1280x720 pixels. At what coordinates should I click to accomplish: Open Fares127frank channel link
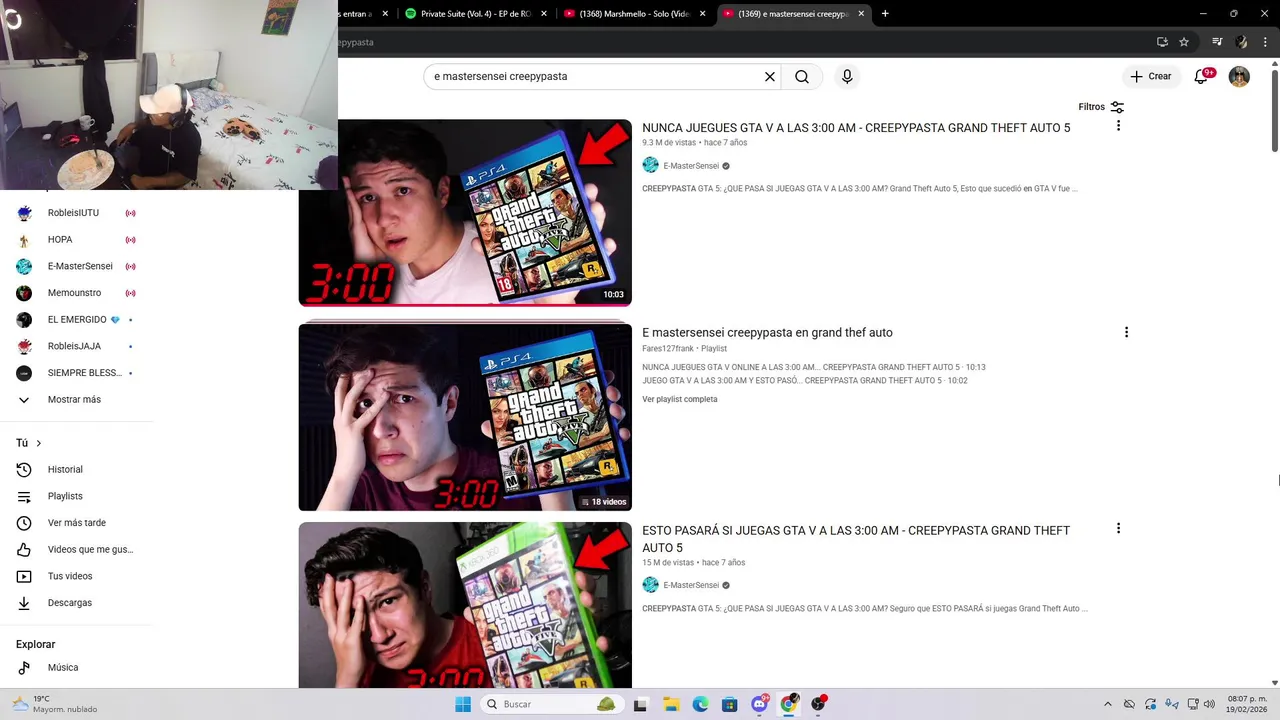point(668,349)
